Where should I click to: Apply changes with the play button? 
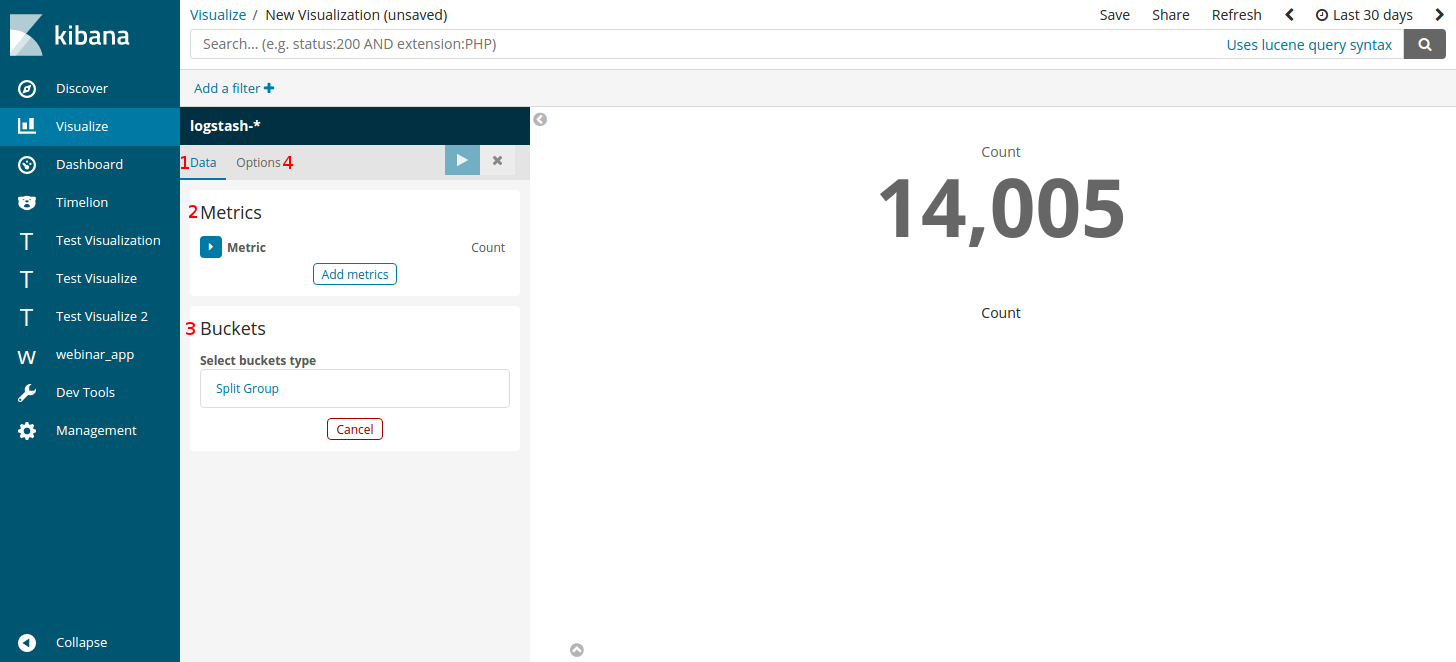click(462, 160)
